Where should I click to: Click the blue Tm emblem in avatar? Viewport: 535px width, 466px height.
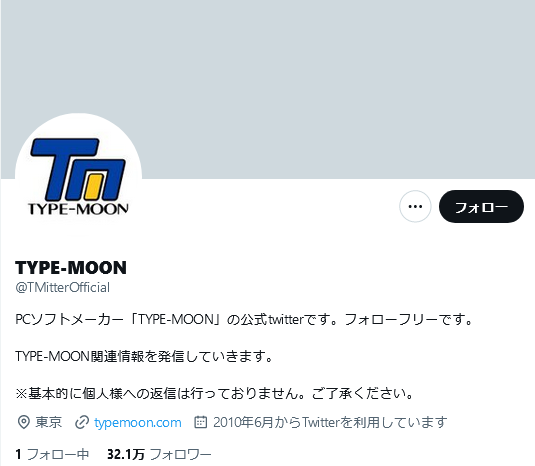click(x=78, y=169)
